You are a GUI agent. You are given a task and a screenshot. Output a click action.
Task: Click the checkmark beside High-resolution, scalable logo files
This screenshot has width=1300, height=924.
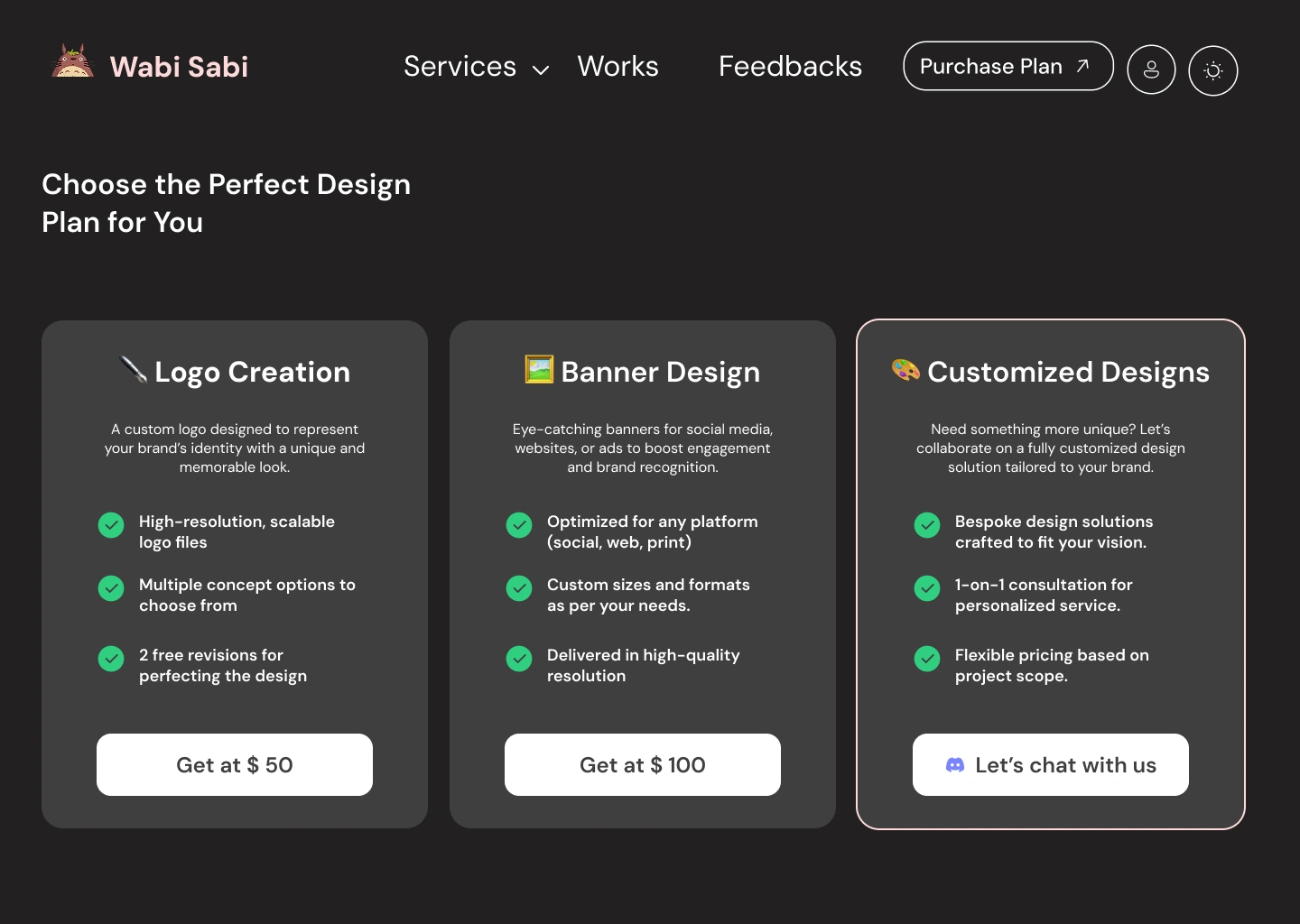click(x=111, y=525)
